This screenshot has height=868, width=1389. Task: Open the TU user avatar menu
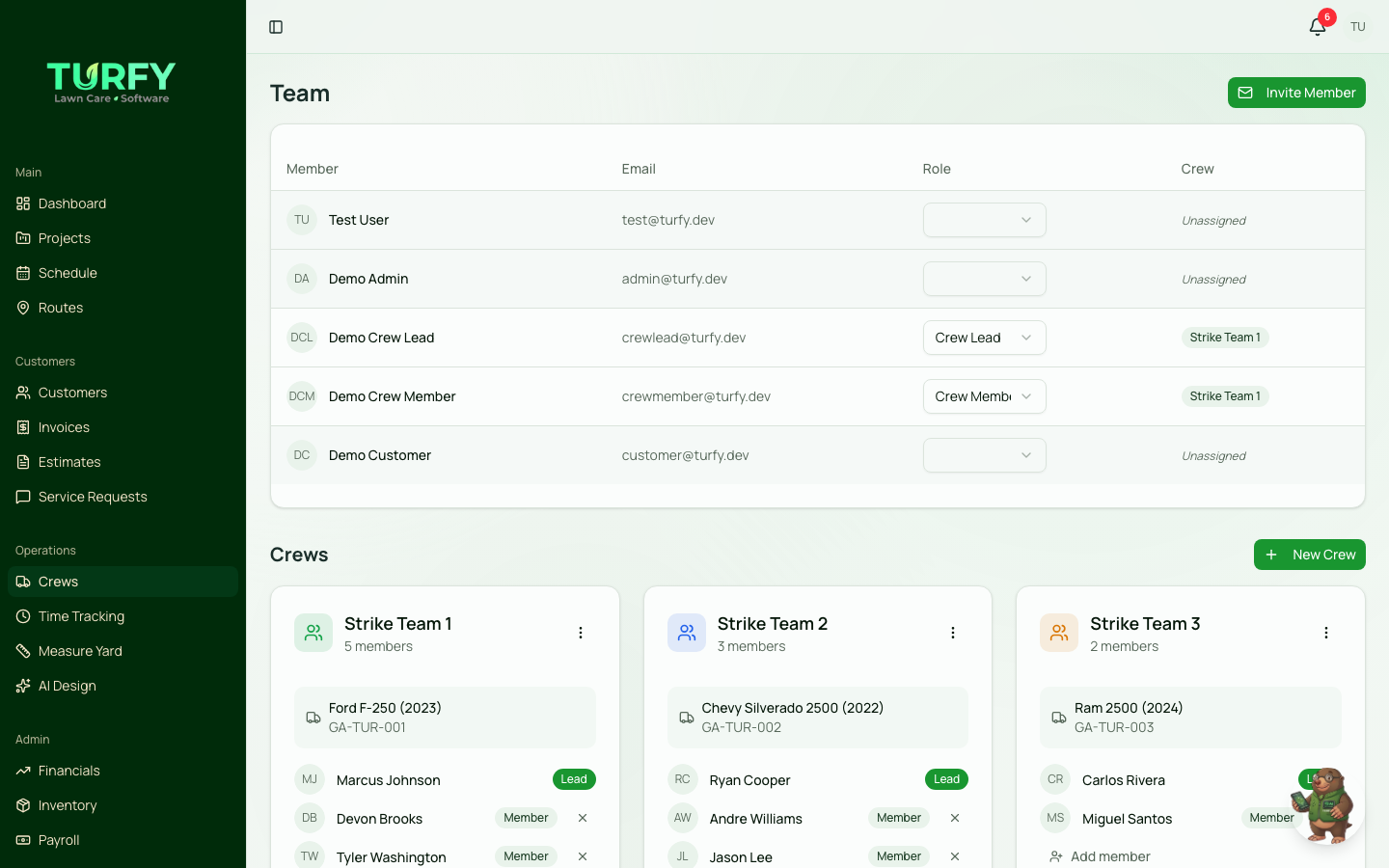tap(1358, 27)
